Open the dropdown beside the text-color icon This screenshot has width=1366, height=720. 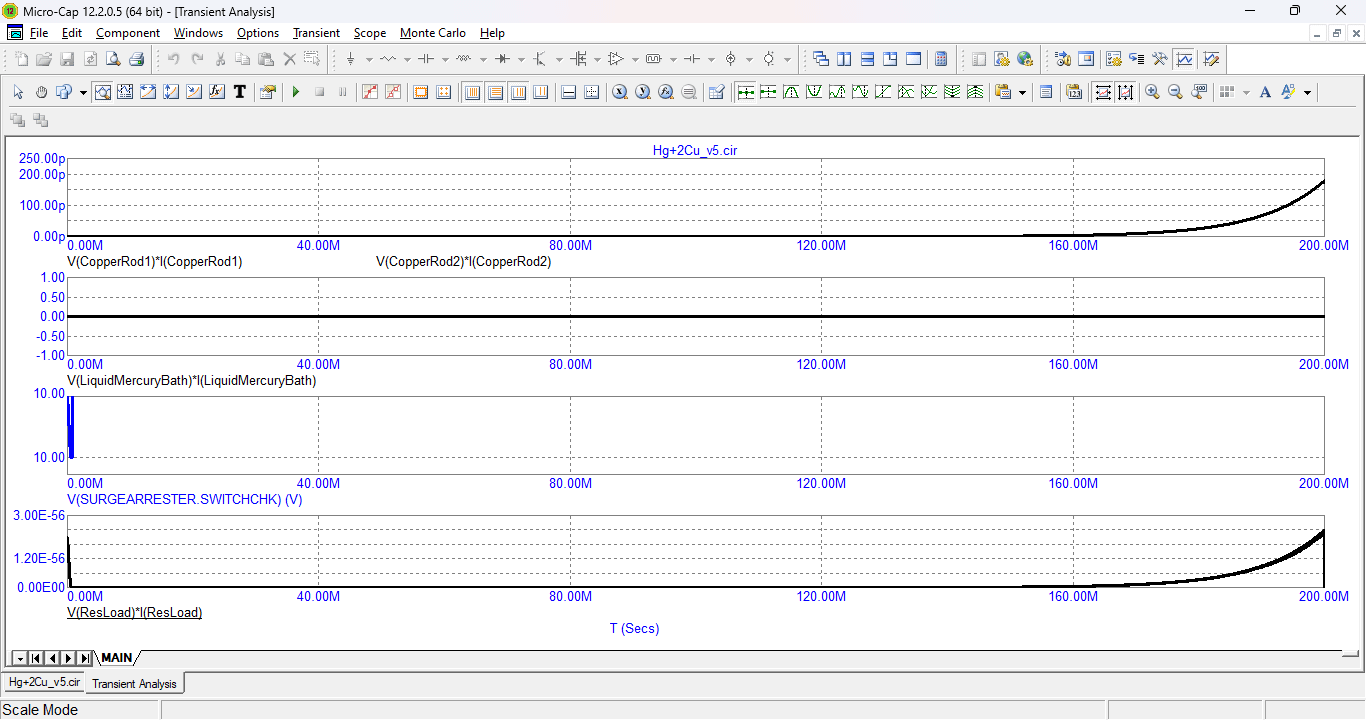tap(1307, 92)
